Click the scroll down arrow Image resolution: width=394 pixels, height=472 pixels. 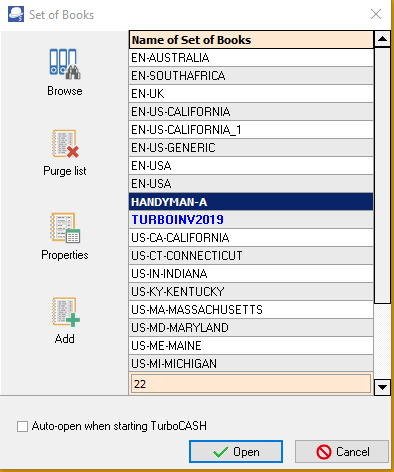(382, 387)
